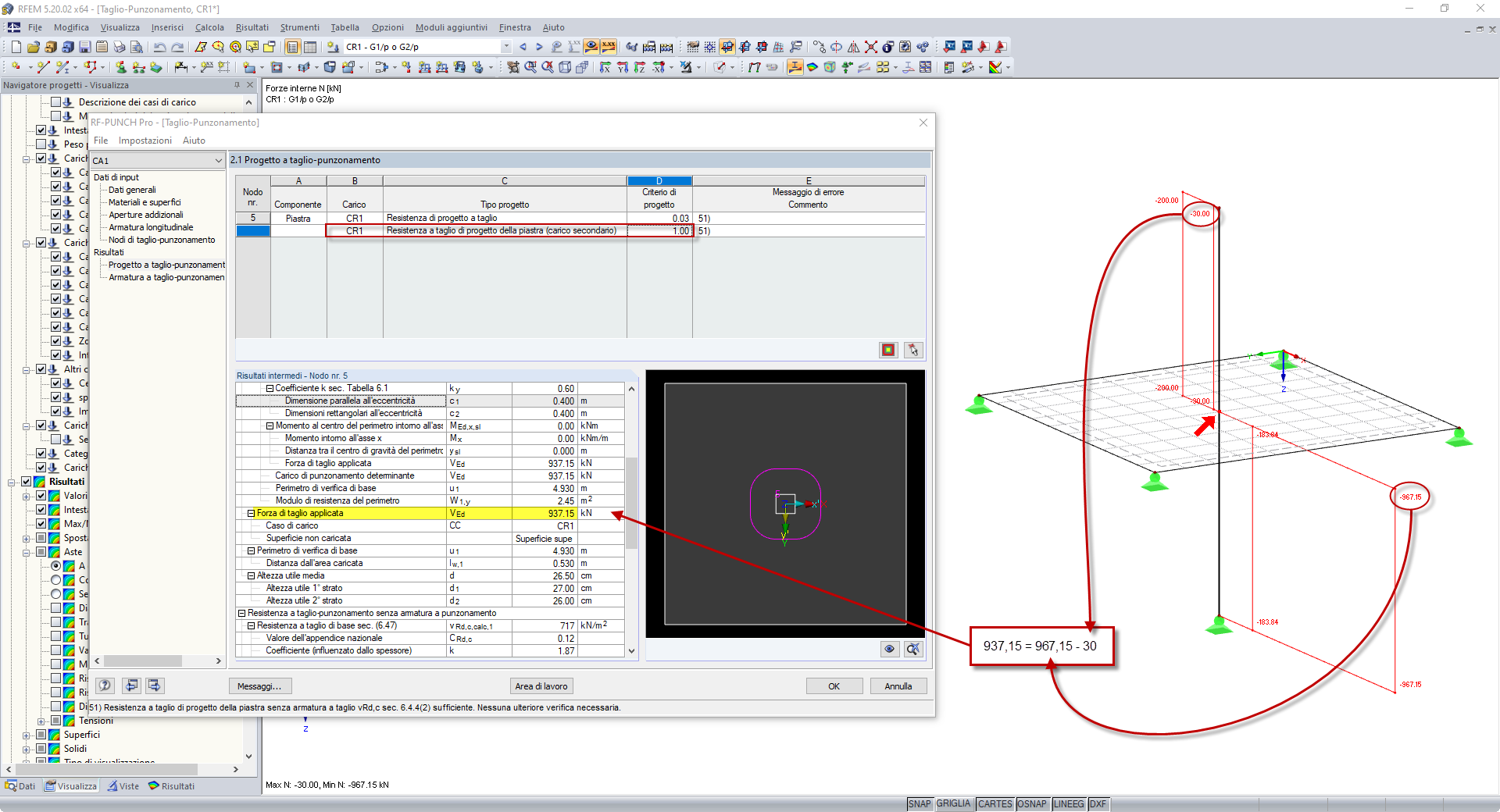The height and width of the screenshot is (812, 1500).
Task: Click the colored graphic export icon in RF-PUNCH table
Action: click(888, 350)
